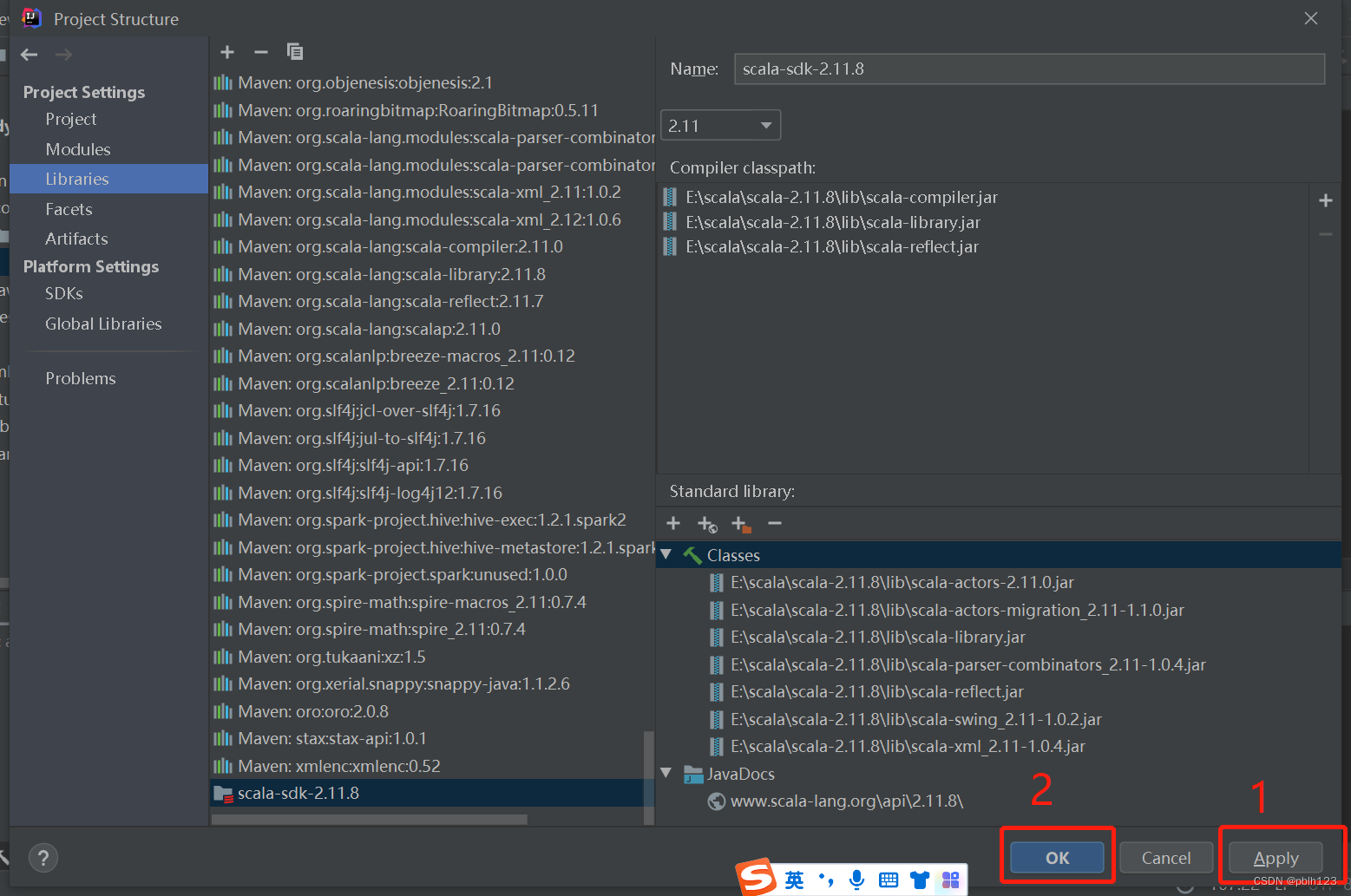The image size is (1351, 896).
Task: Collapse the Classes tree node
Action: pyautogui.click(x=666, y=554)
